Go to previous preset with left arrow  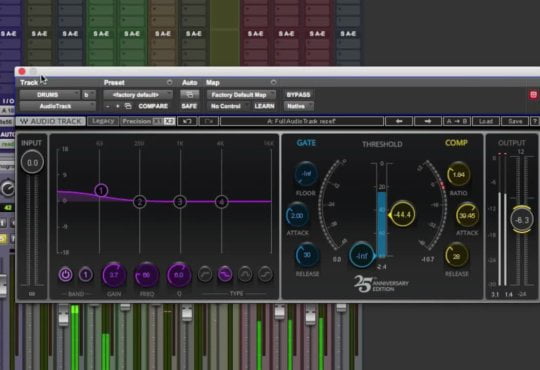point(399,121)
